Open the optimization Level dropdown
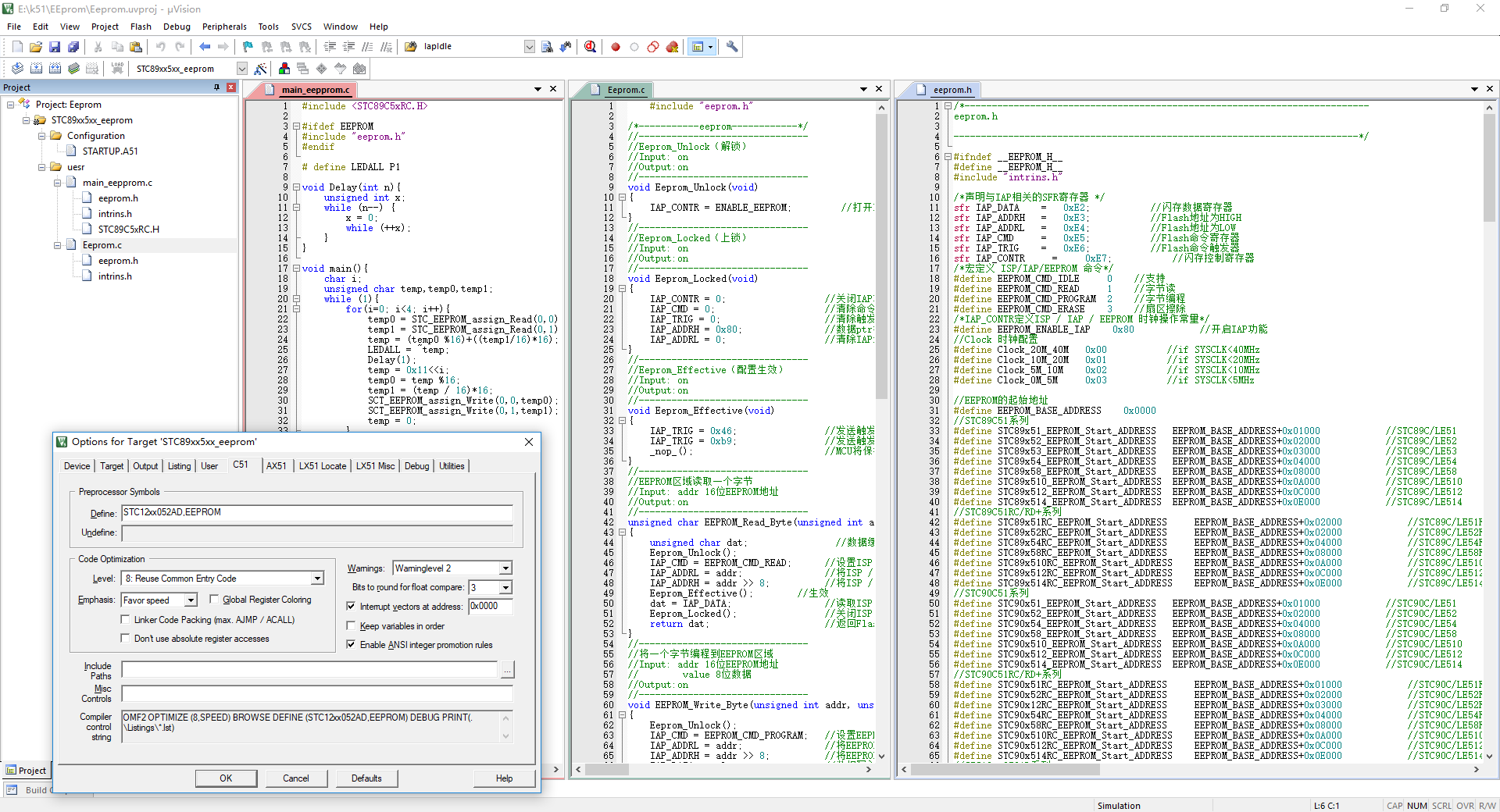Viewport: 1500px width, 812px height. (x=317, y=579)
